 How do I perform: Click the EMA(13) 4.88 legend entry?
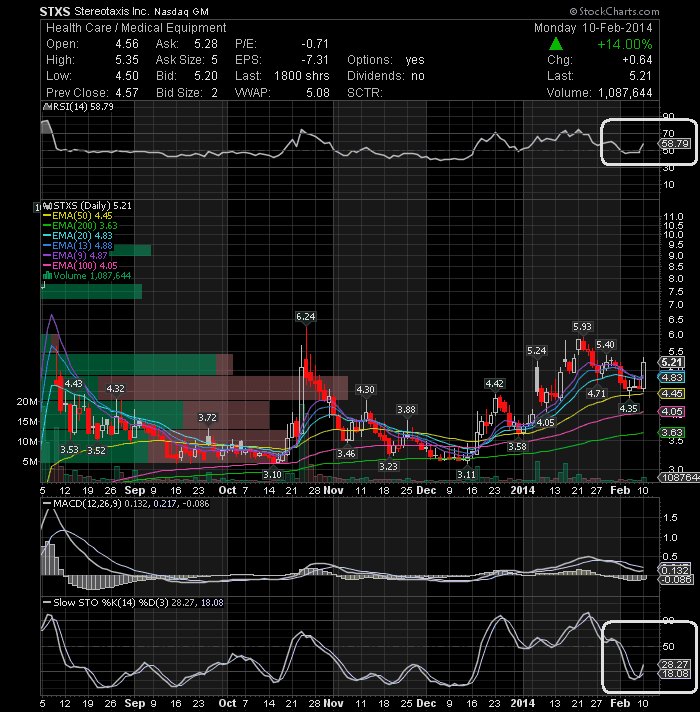(78, 246)
